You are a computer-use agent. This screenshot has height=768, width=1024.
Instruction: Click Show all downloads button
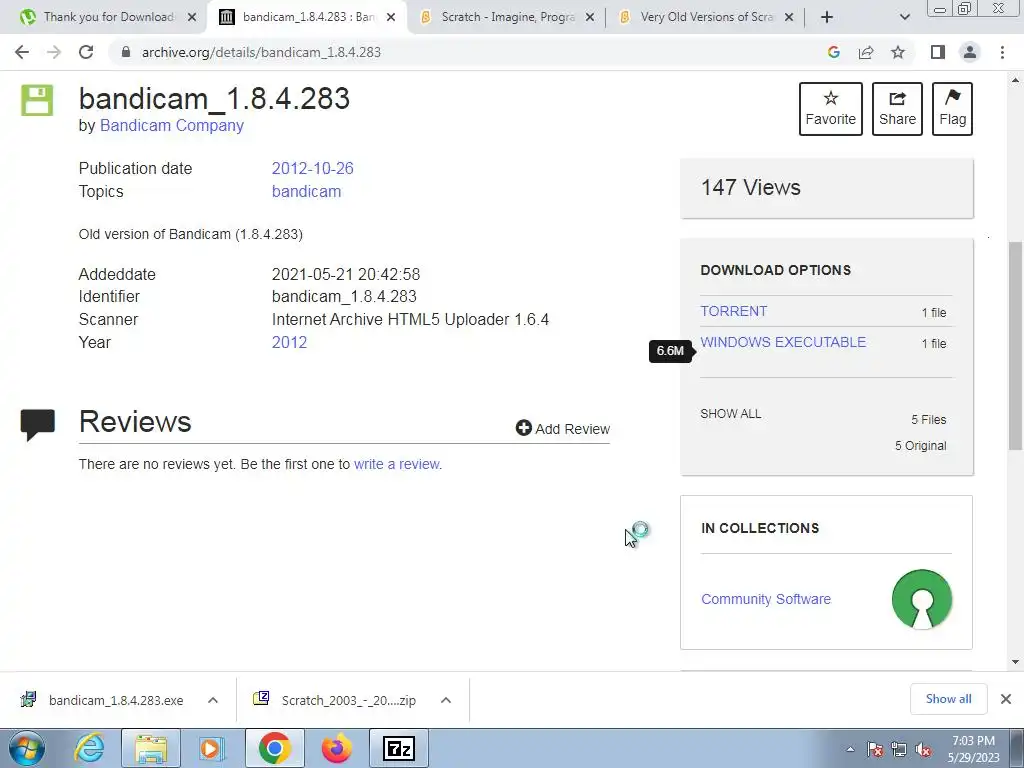(x=948, y=699)
